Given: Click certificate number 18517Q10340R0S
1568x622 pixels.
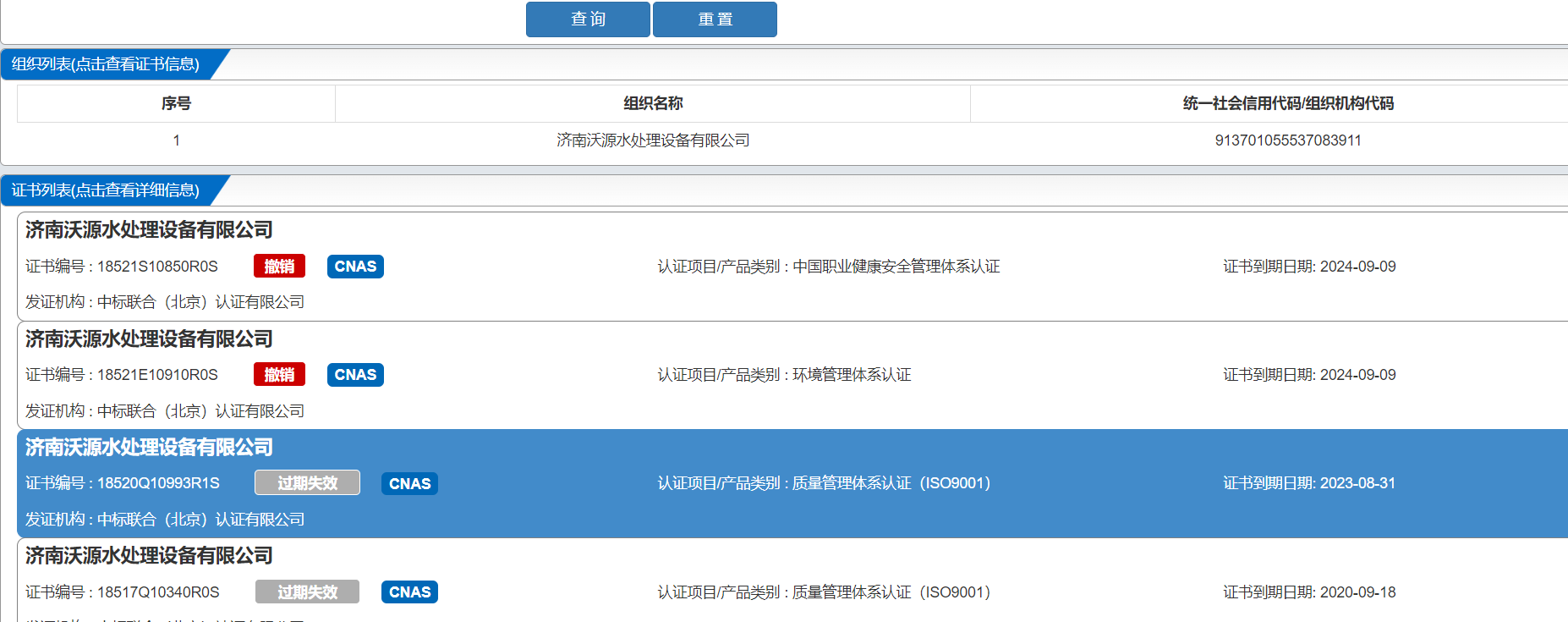Looking at the screenshot, I should click(x=158, y=592).
